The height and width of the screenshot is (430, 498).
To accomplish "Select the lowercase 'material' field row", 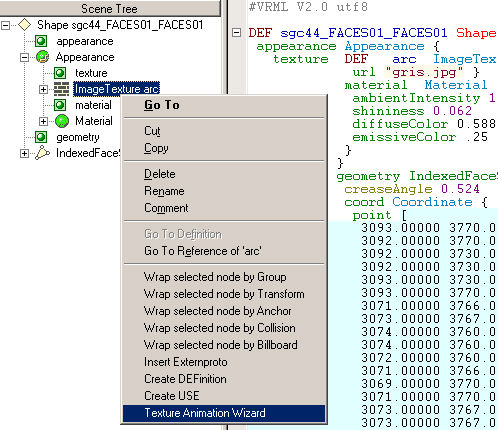I will [x=93, y=105].
